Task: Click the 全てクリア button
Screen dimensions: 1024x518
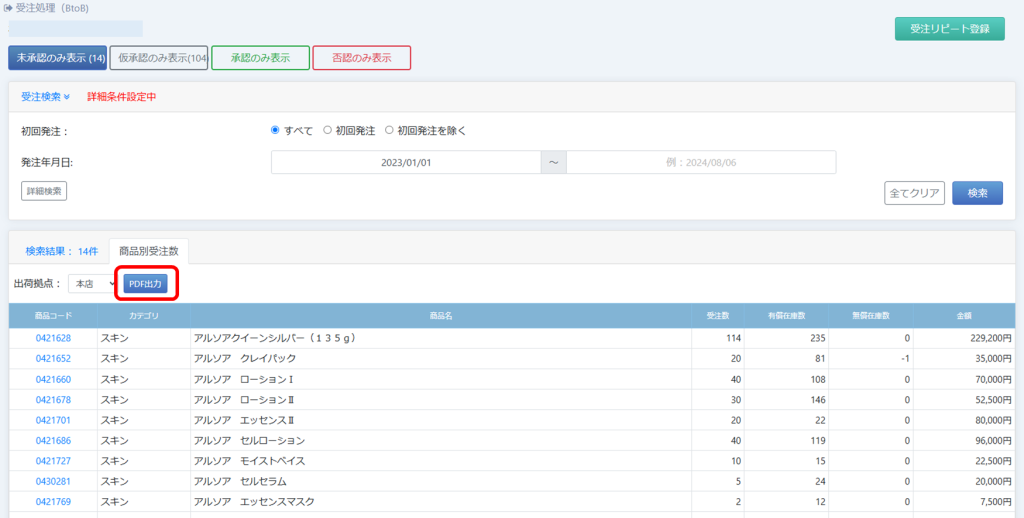Action: click(x=914, y=193)
